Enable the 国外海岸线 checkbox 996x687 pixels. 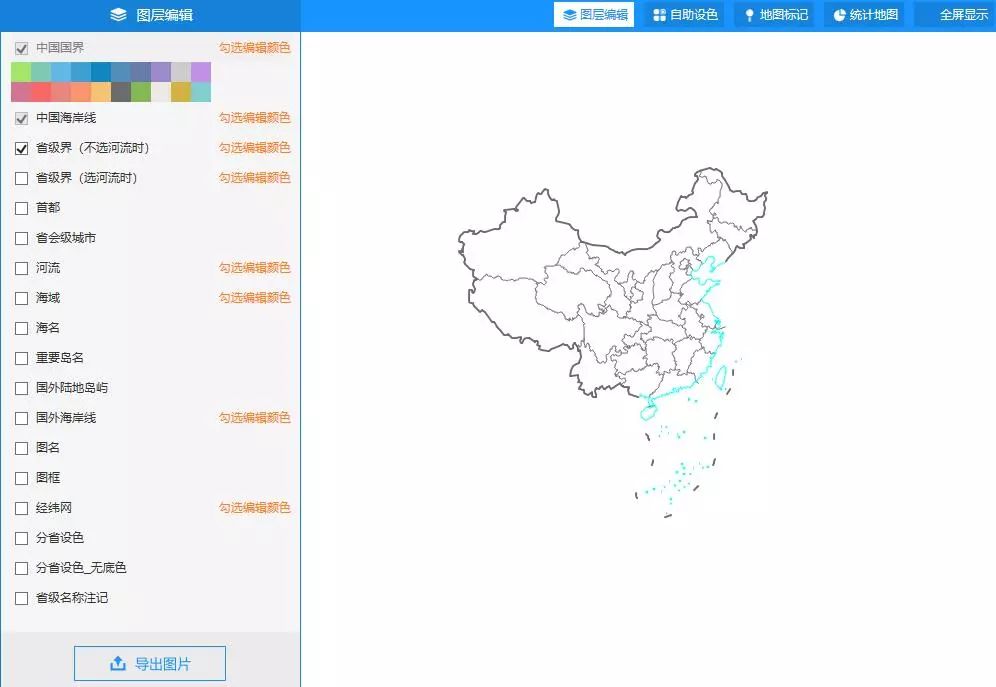(22, 418)
